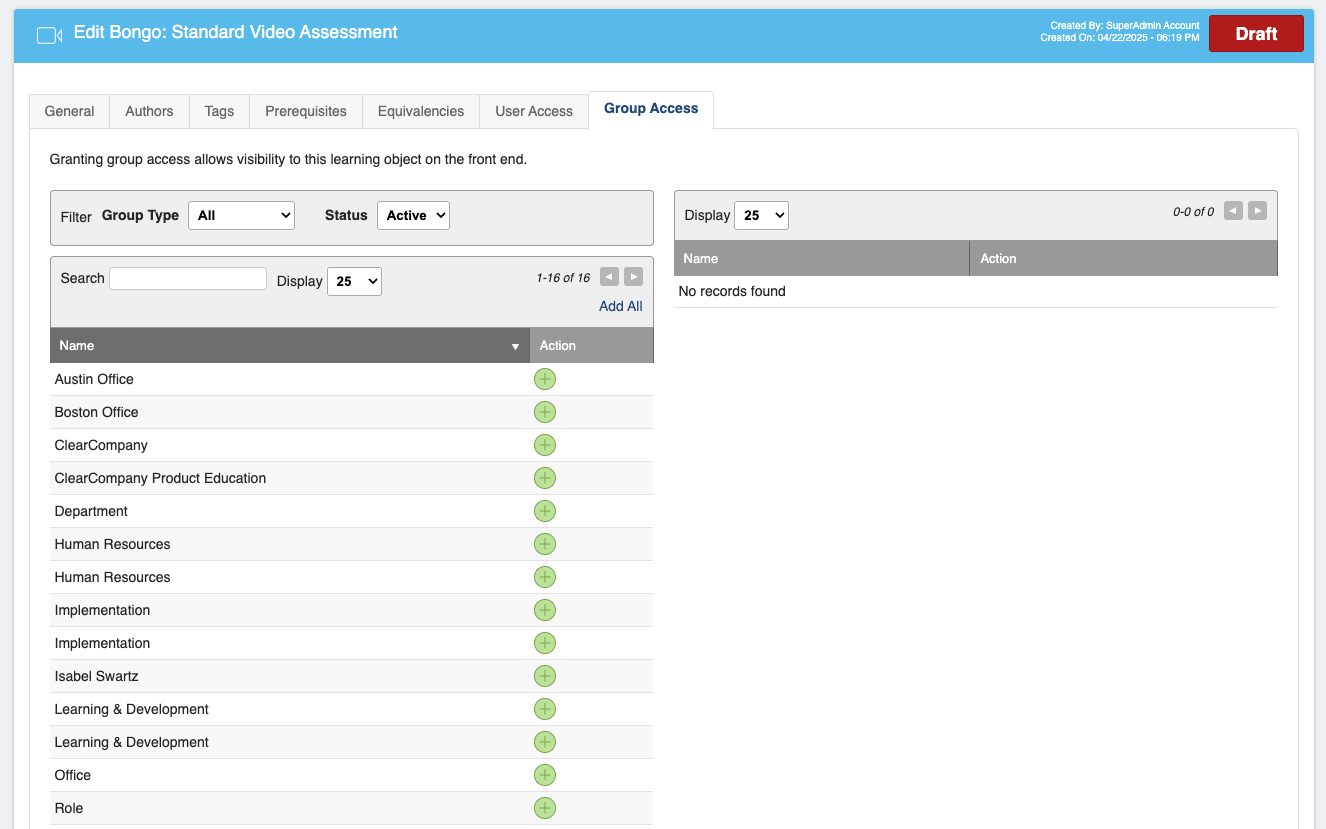
Task: Click the Action column header in the right table
Action: [1124, 258]
